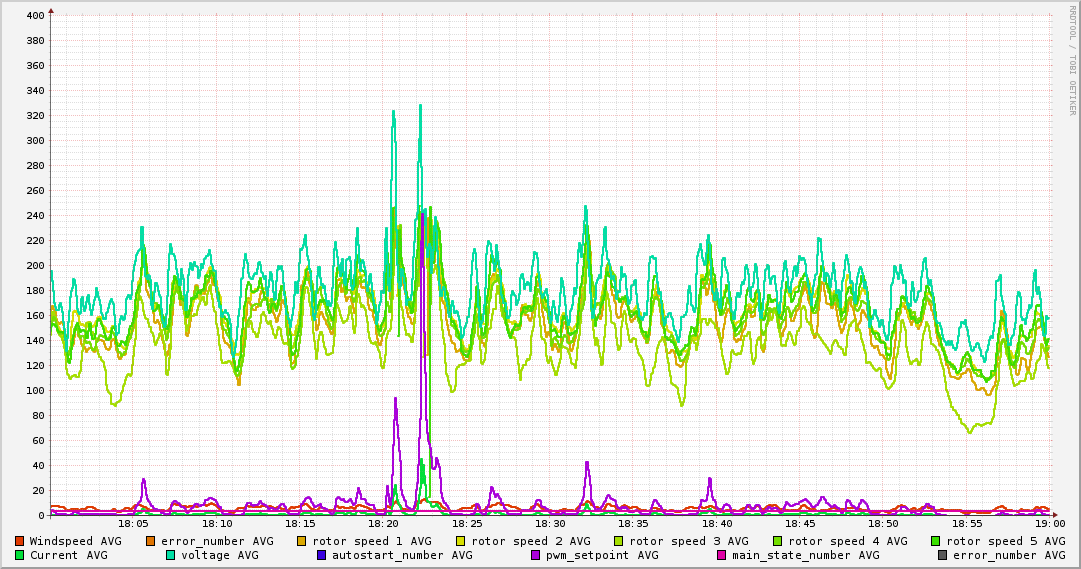Screen dimensions: 1081x569
Task: Select the "main_state_number AVG" legend label
Action: tap(806, 555)
